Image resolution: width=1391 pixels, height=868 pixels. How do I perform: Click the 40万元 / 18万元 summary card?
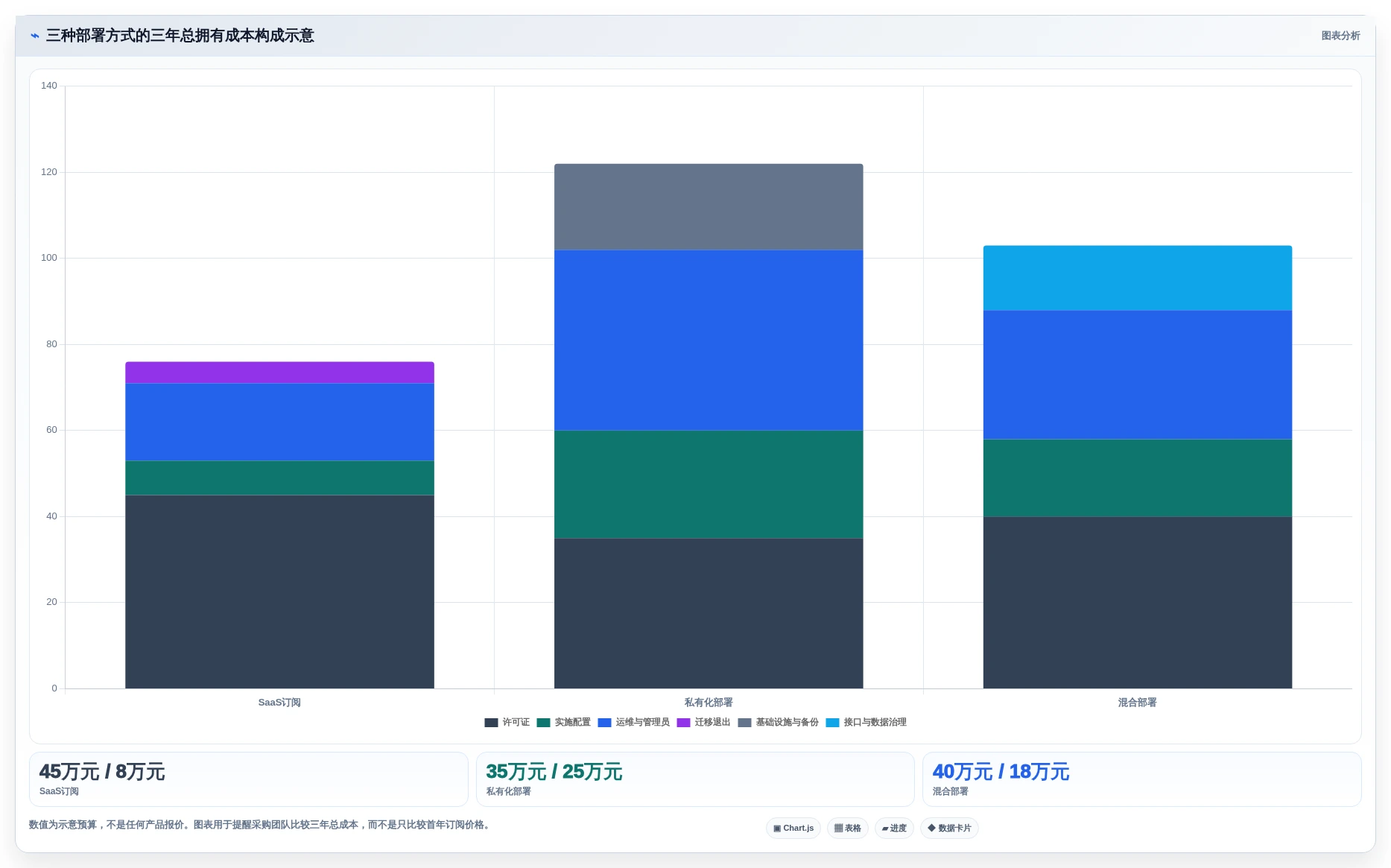point(1141,779)
